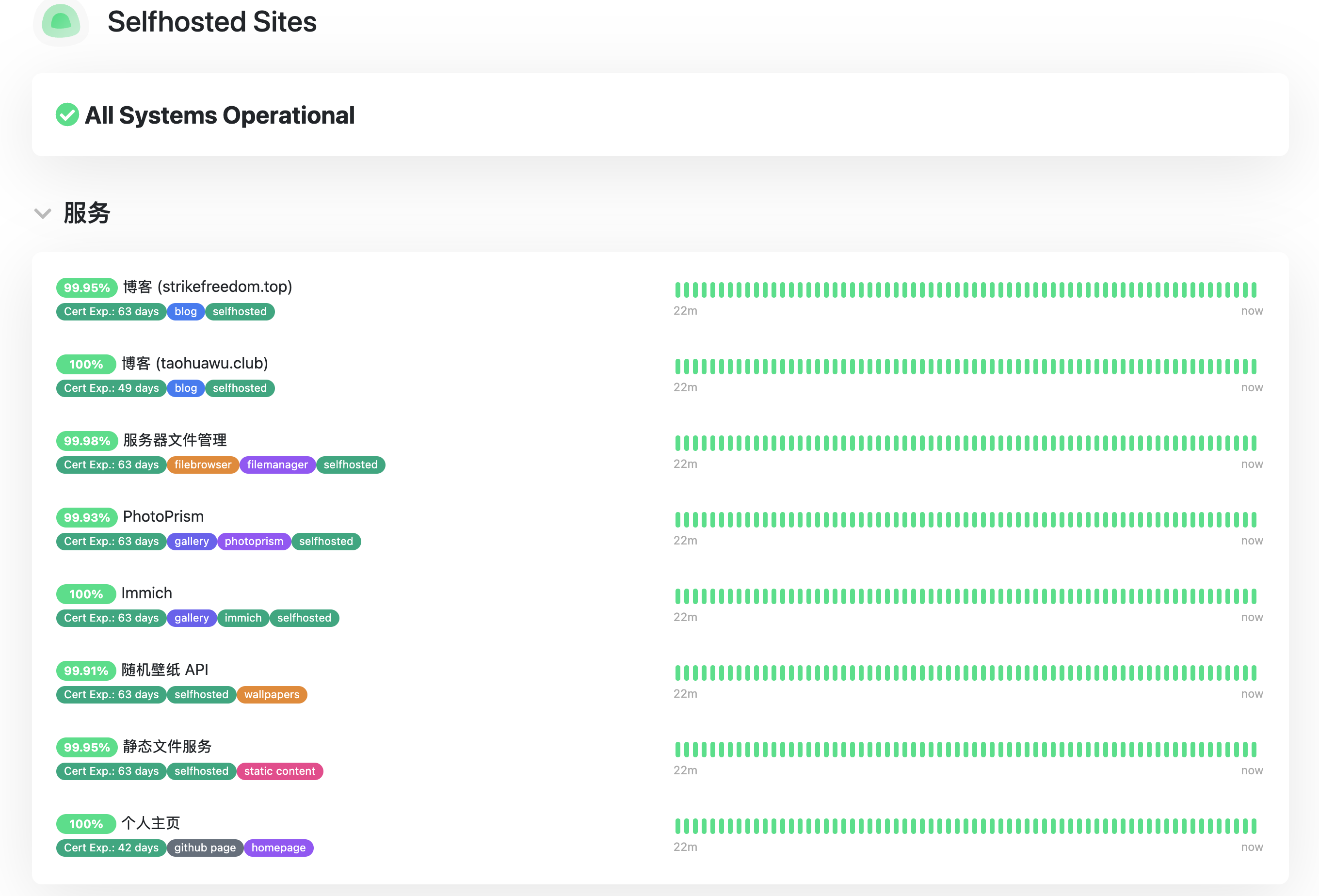Click the first heartbeat bar for Immich
Image resolution: width=1319 pixels, height=896 pixels.
pyautogui.click(x=677, y=596)
